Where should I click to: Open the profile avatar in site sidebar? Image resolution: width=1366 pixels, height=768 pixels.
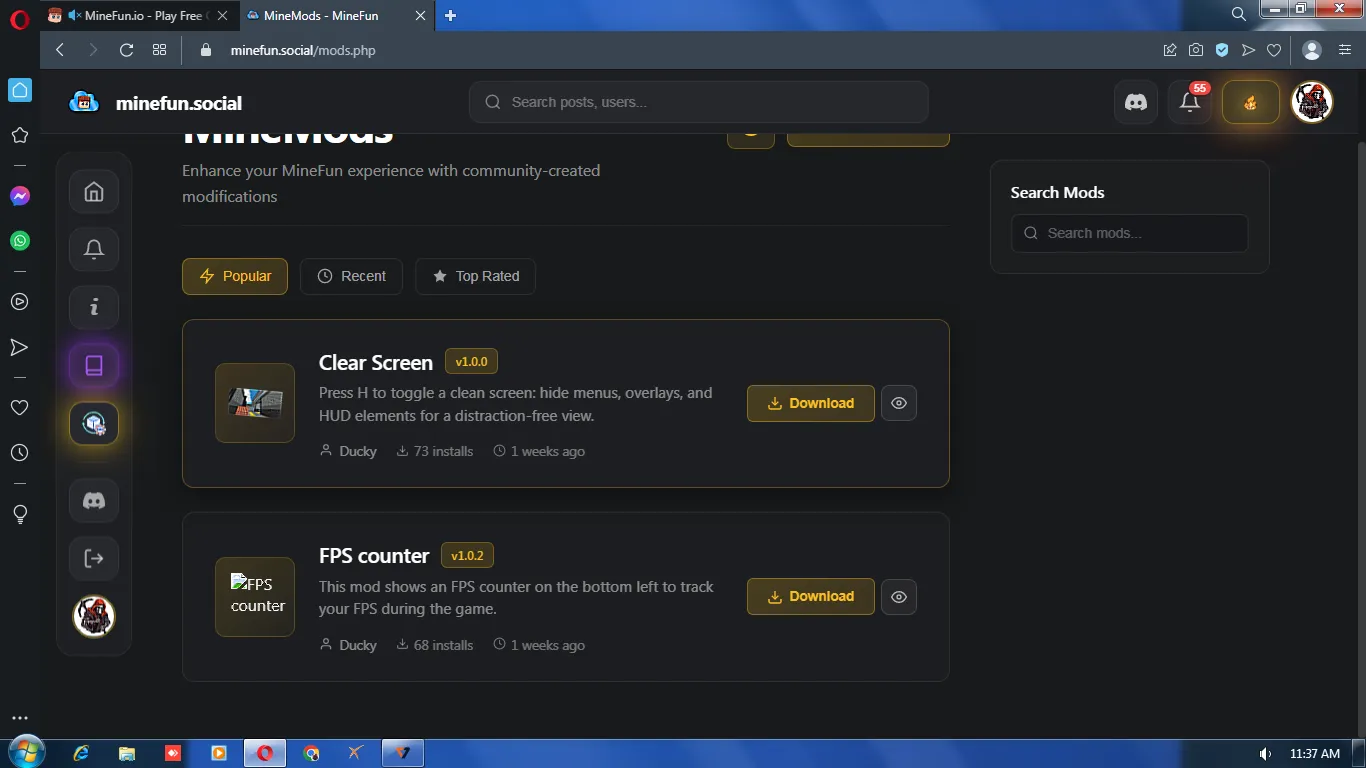94,616
